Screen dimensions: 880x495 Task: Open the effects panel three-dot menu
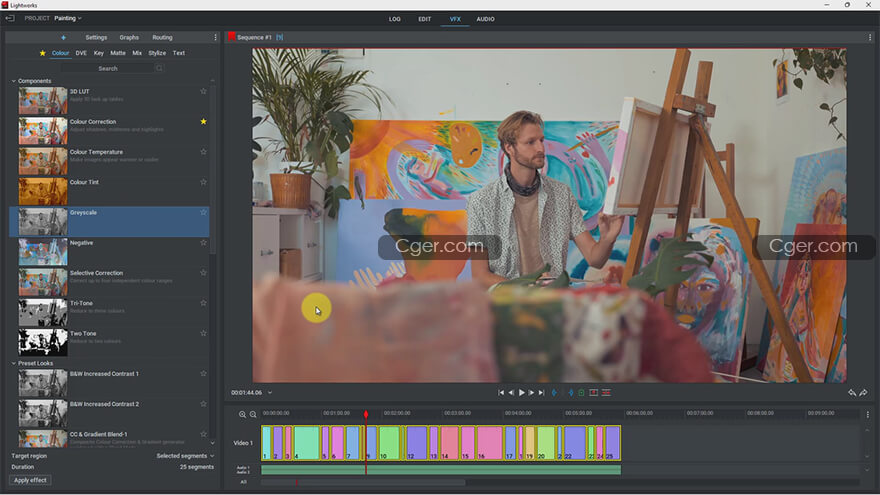tap(215, 38)
